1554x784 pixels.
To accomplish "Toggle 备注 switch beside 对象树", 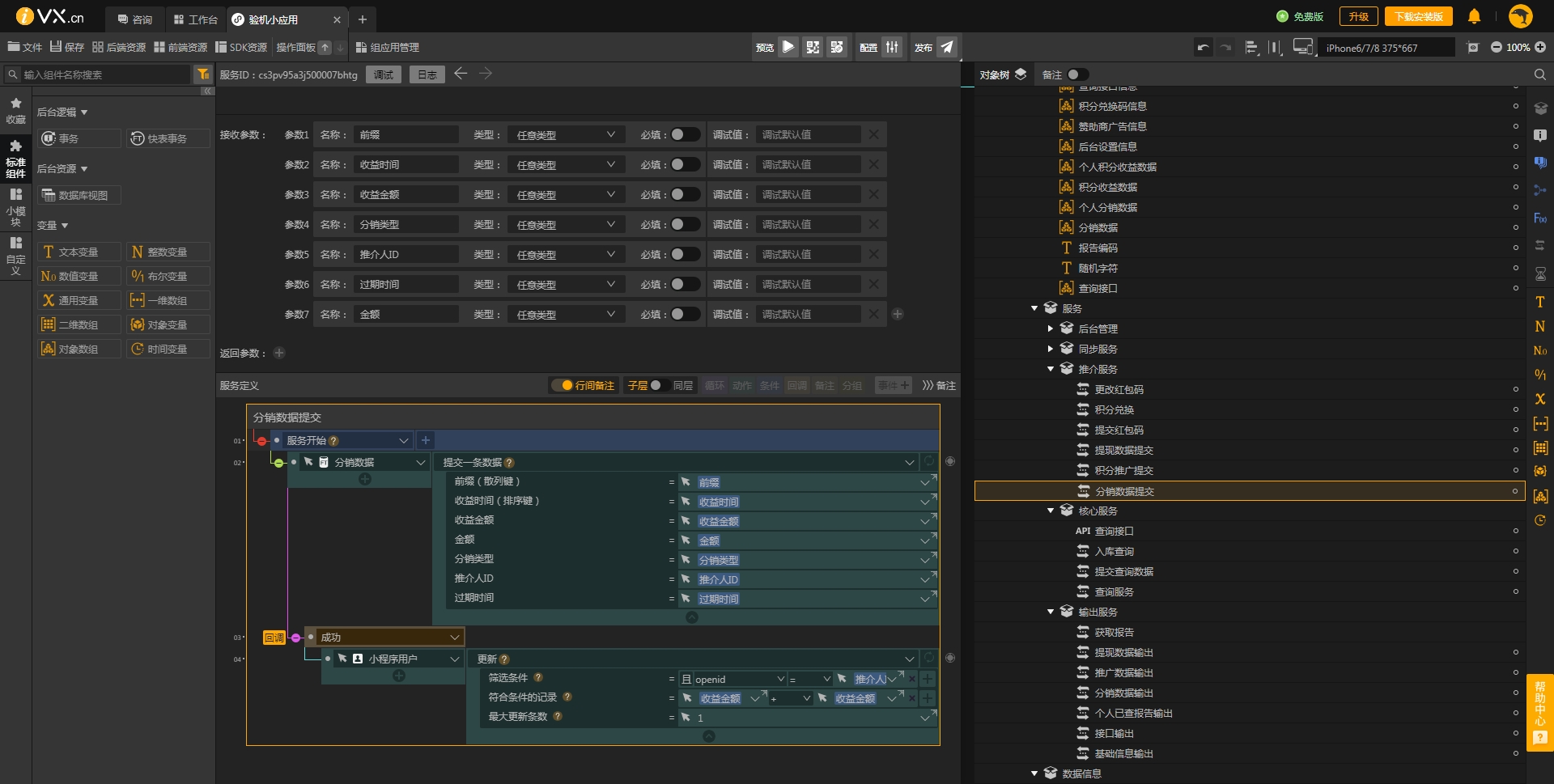I will [x=1077, y=74].
